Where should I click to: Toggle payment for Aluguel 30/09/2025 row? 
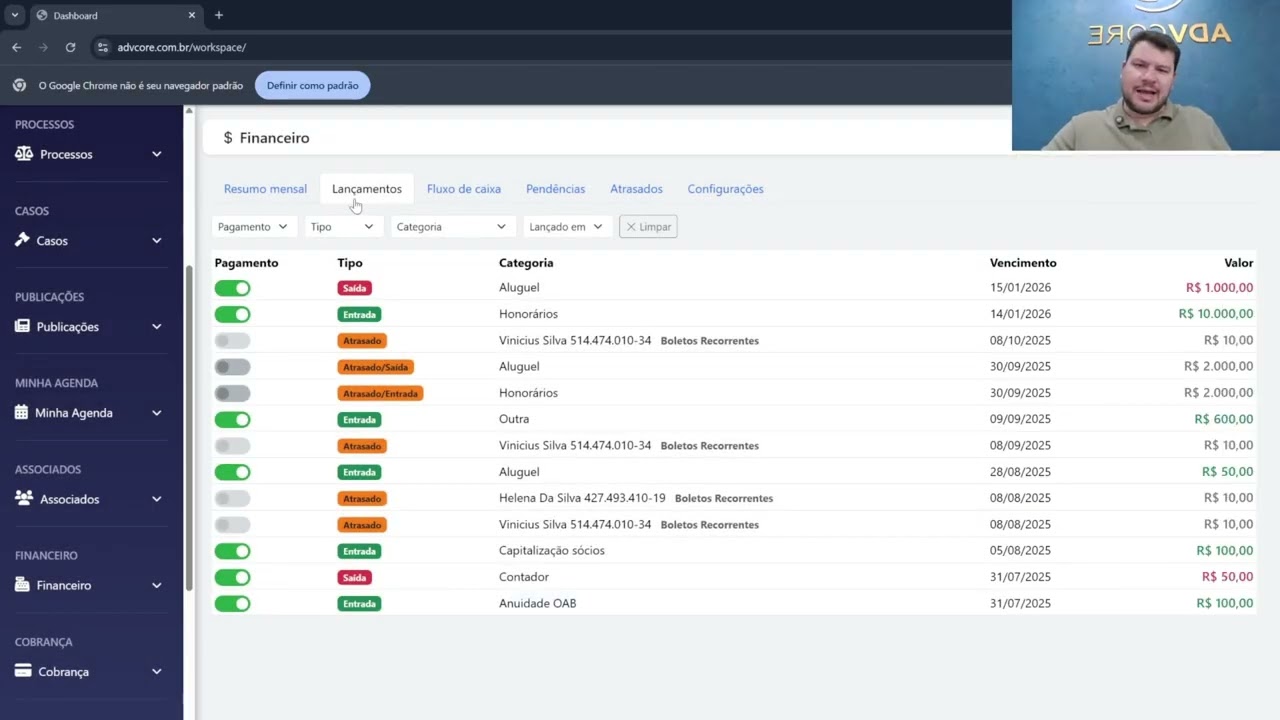pyautogui.click(x=232, y=367)
